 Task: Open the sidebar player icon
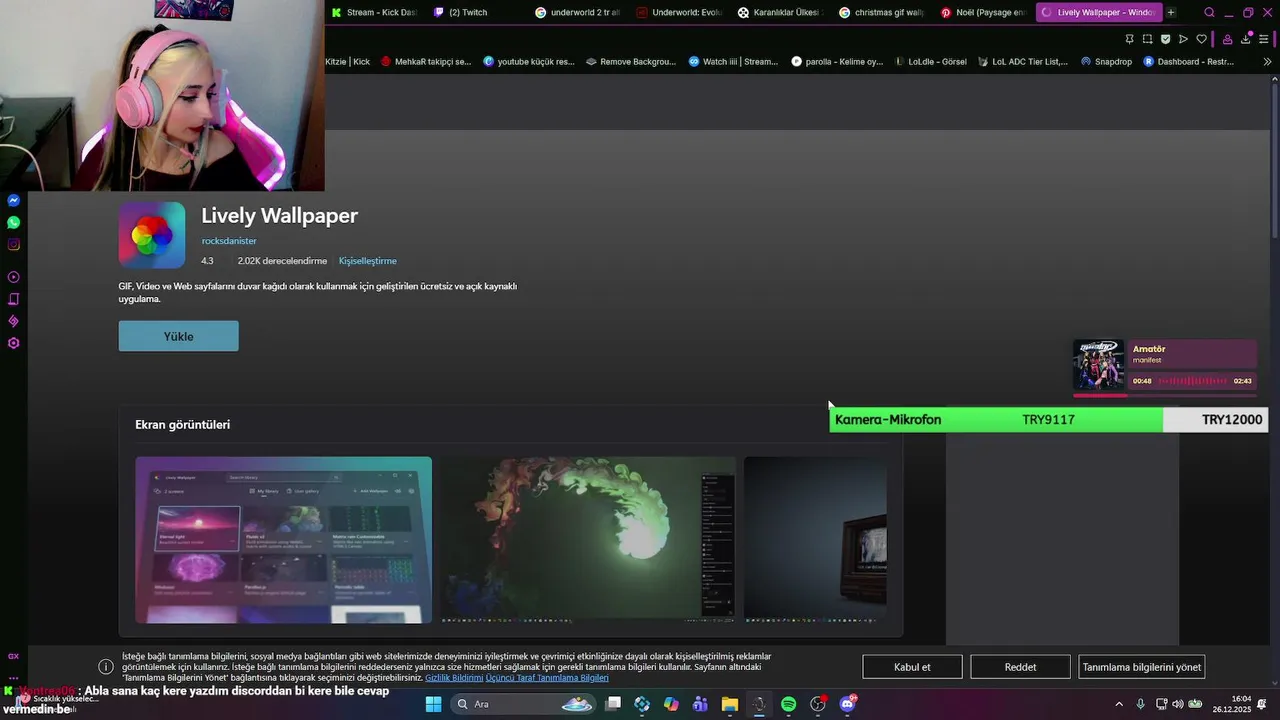[x=14, y=277]
